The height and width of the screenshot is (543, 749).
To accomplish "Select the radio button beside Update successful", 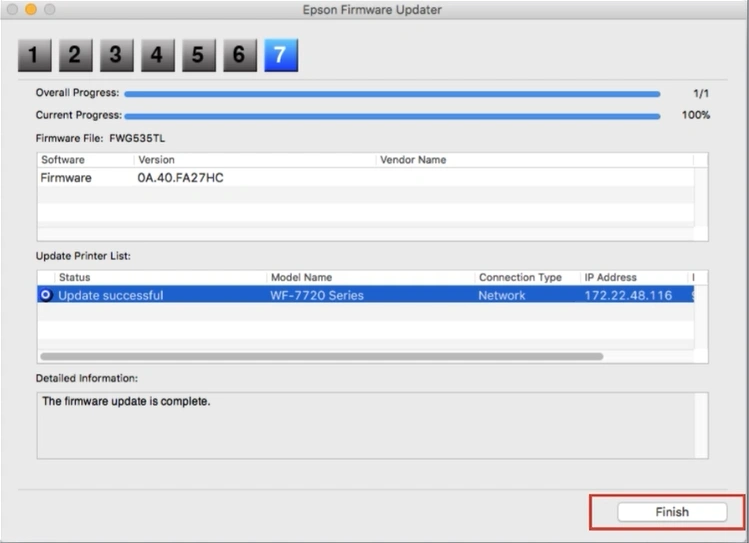I will tap(46, 295).
